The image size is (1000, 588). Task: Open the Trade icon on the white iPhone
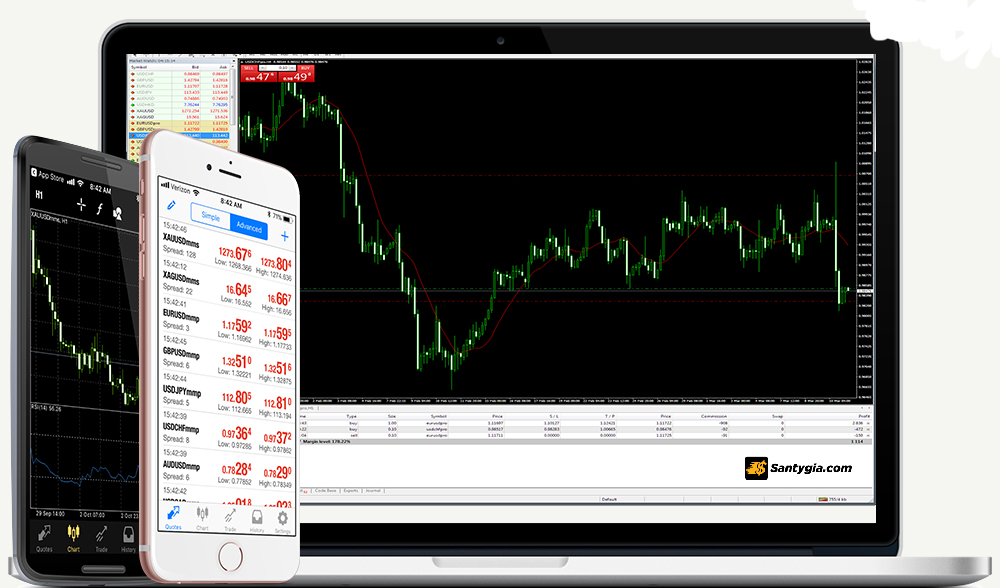230,518
